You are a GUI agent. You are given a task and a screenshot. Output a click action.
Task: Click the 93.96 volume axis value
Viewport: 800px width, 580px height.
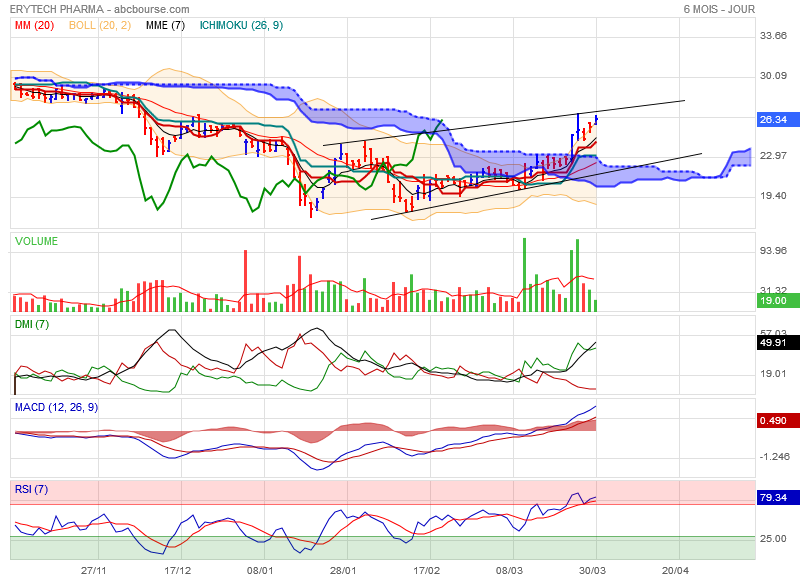tap(773, 250)
